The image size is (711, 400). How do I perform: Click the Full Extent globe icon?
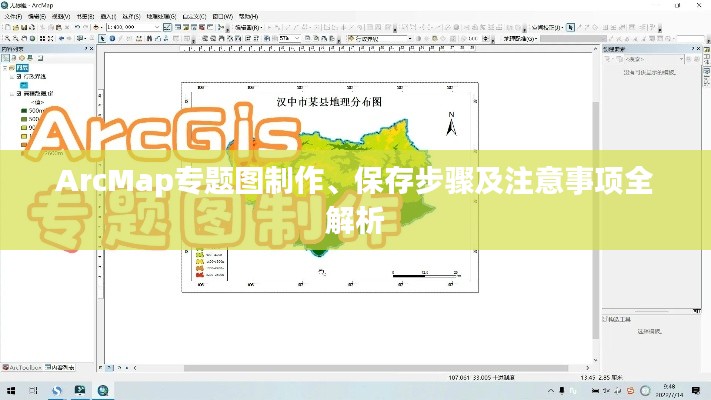point(32,39)
